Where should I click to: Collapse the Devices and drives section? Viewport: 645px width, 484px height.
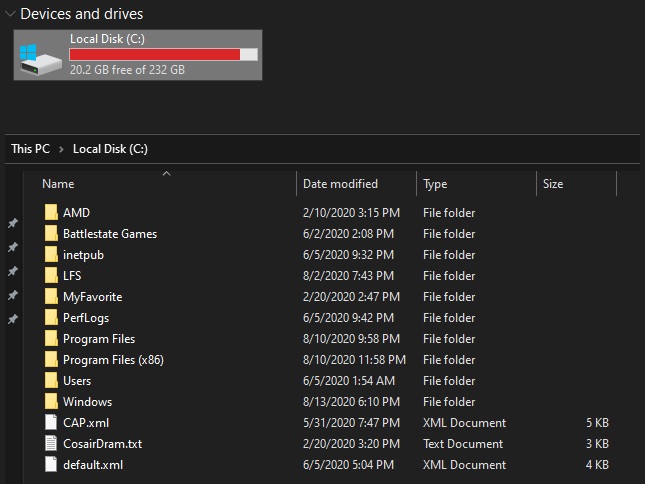tap(9, 14)
